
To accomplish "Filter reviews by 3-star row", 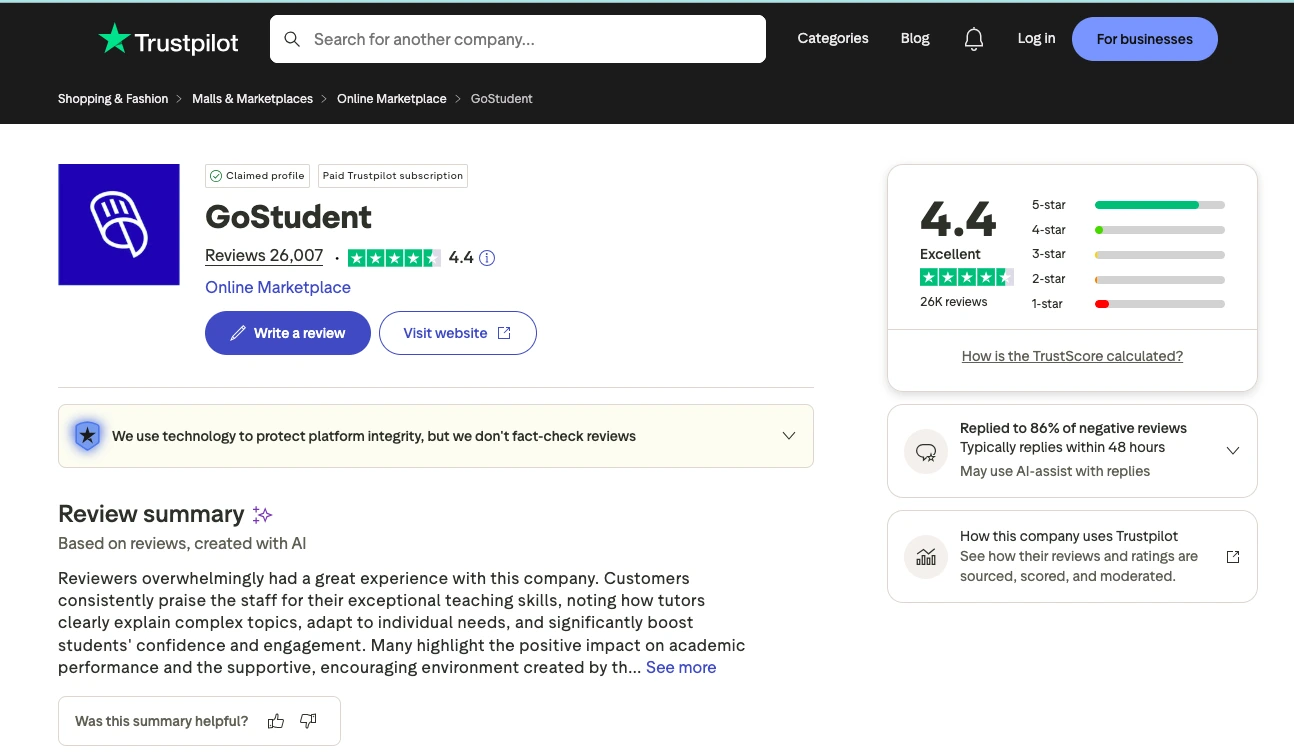I will [1128, 254].
